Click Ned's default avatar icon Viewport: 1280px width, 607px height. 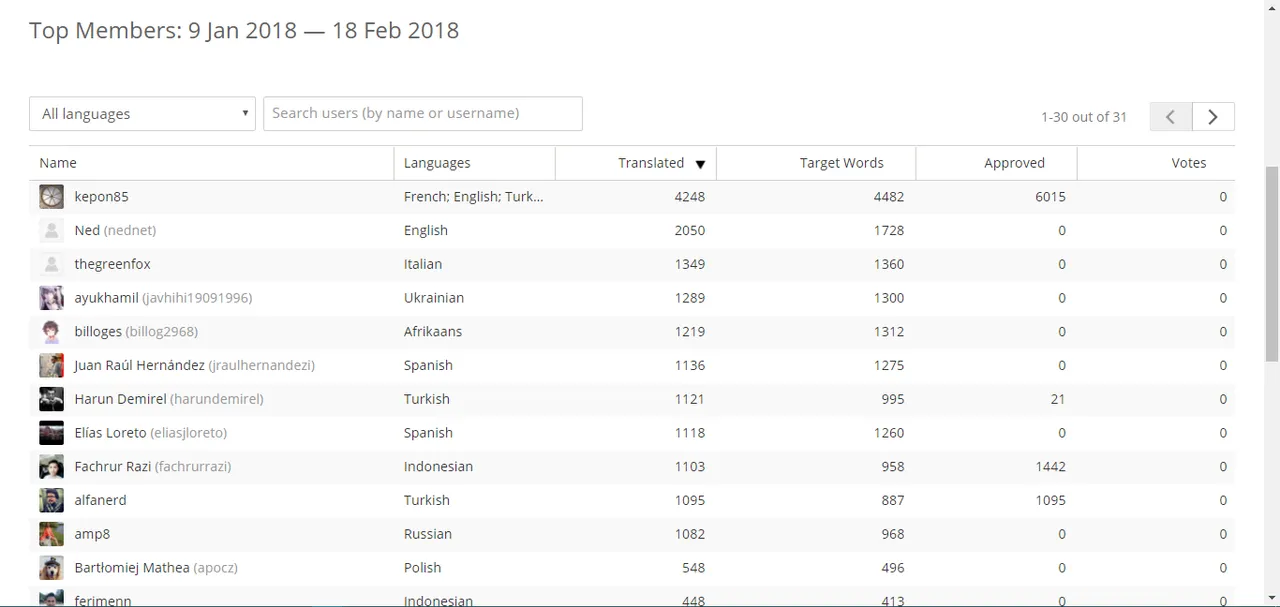coord(51,231)
